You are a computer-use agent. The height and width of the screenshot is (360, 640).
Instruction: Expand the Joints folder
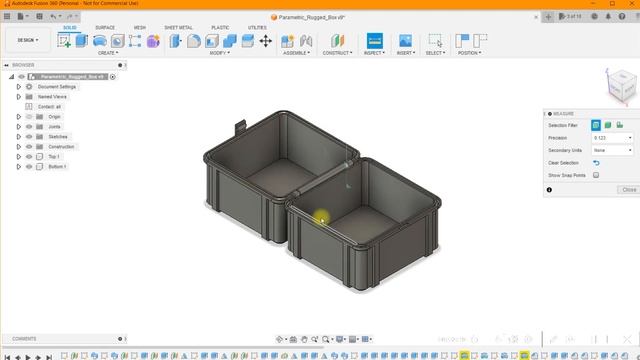tap(18, 127)
